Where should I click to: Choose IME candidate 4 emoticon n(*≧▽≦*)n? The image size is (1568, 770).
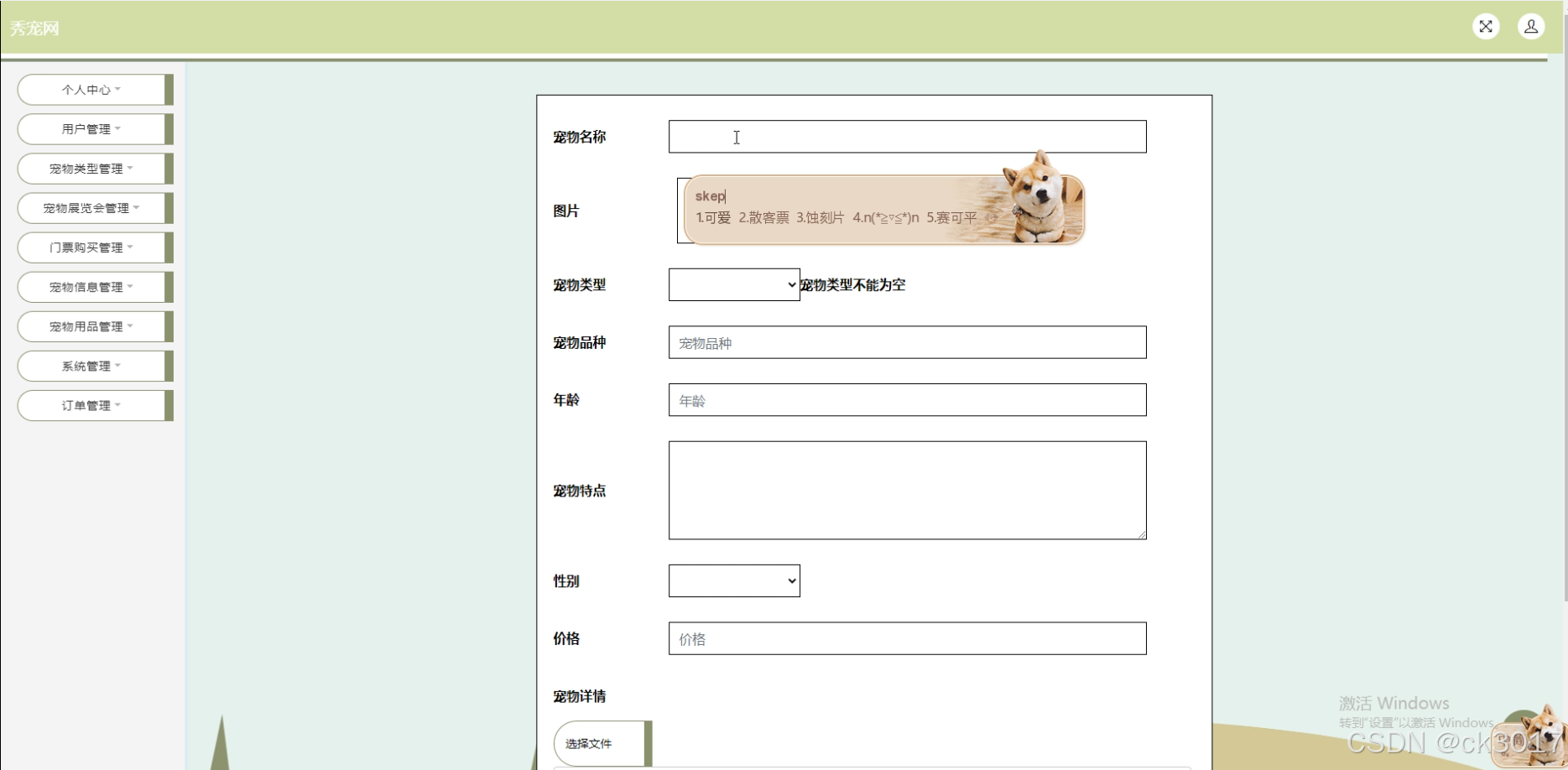pos(886,218)
